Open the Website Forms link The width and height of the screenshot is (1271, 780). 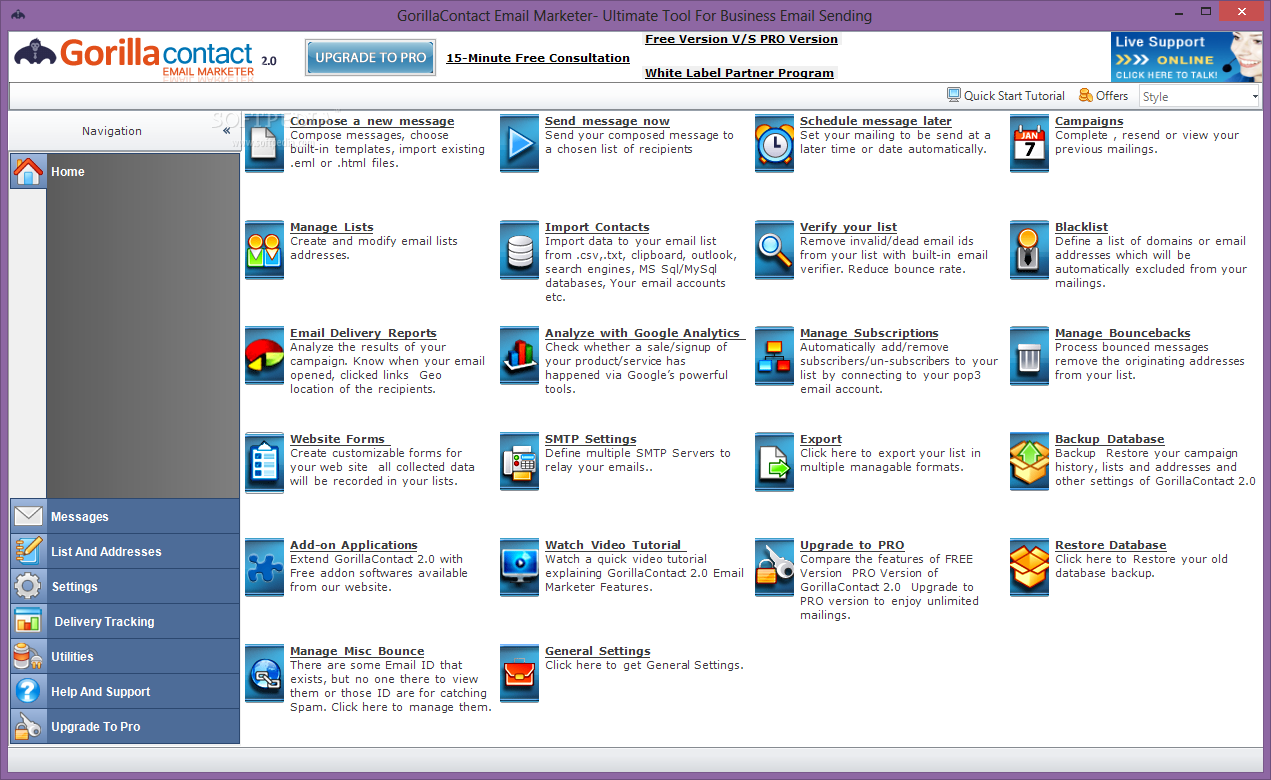(338, 439)
